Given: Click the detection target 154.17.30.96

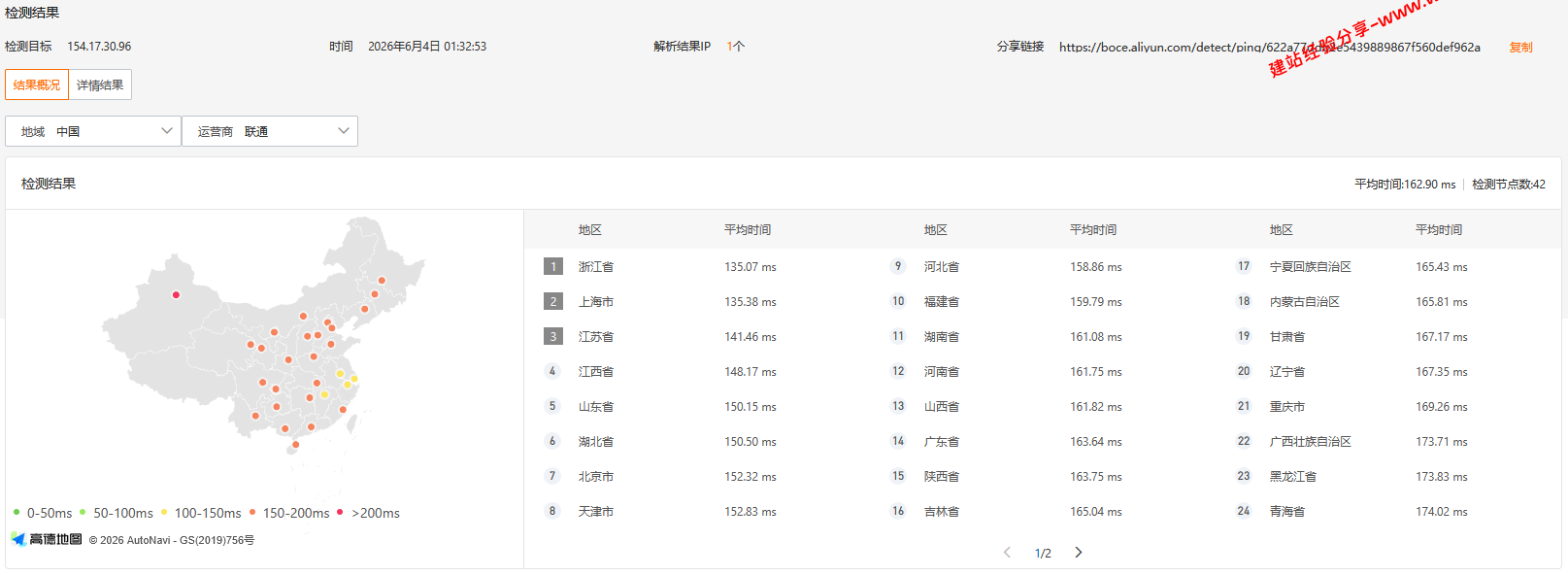Looking at the screenshot, I should (x=99, y=46).
